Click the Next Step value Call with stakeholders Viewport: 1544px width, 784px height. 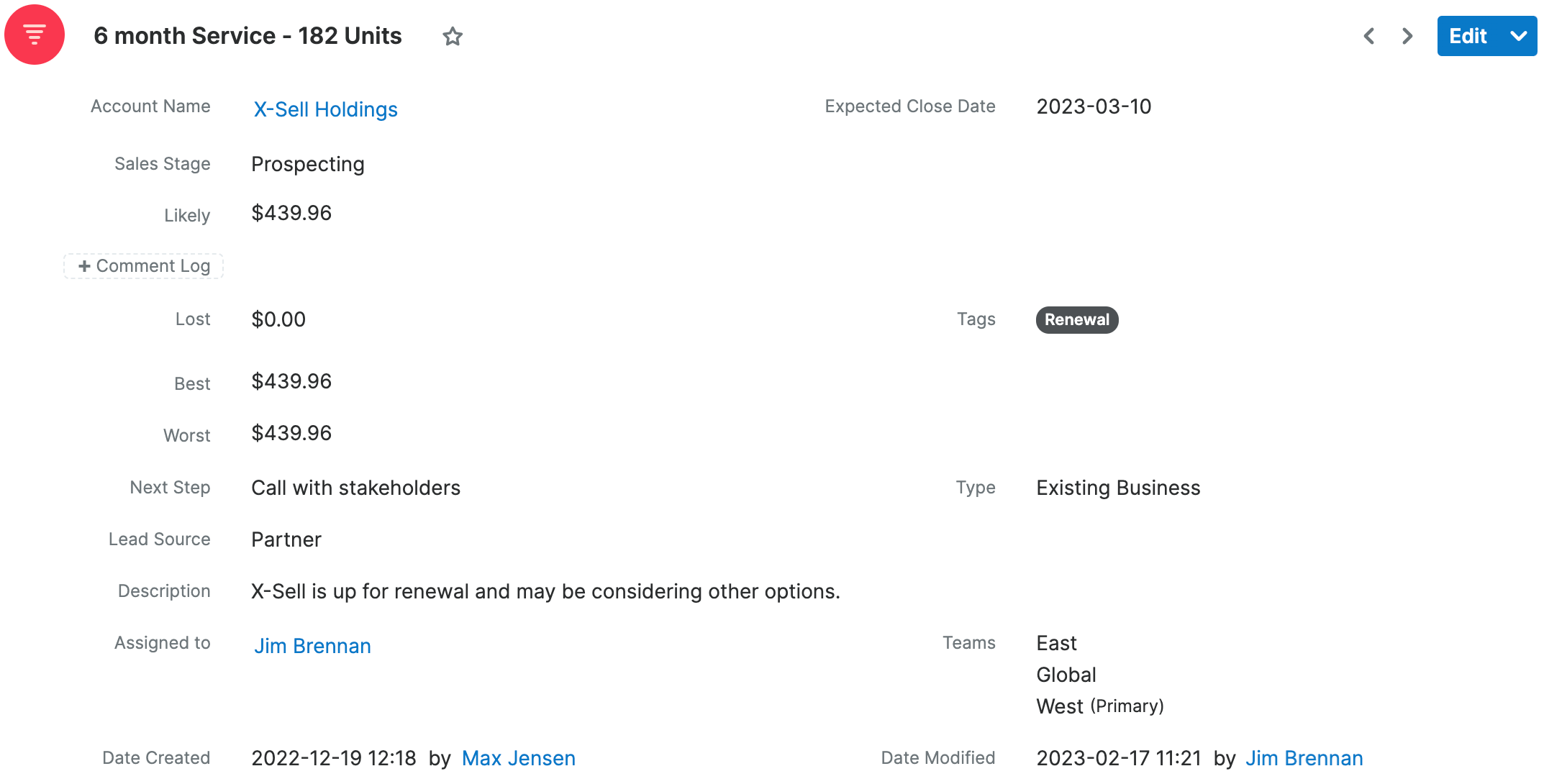click(355, 488)
